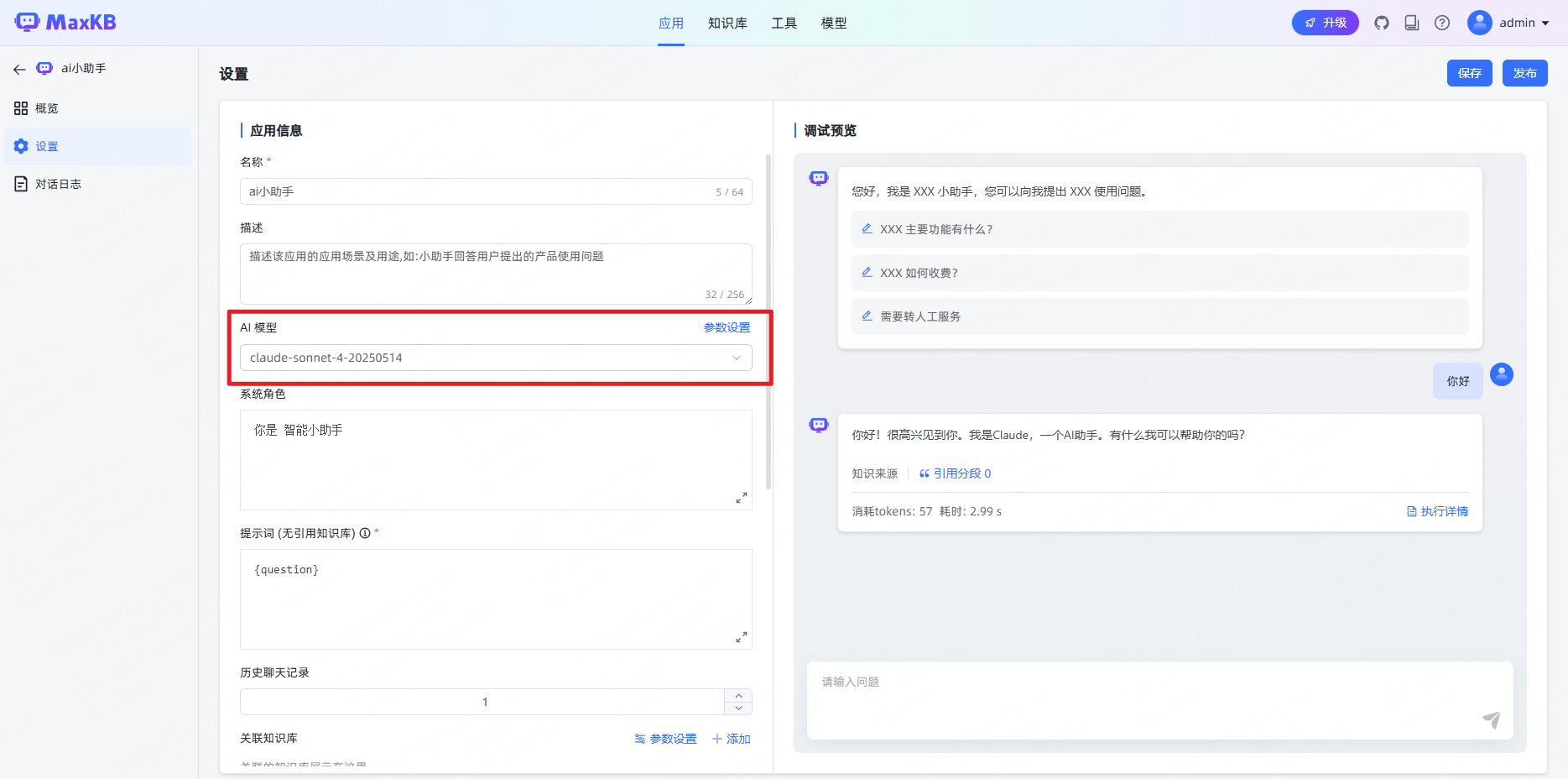Click the 系统角色 textarea
The image size is (1568, 779).
pos(496,460)
